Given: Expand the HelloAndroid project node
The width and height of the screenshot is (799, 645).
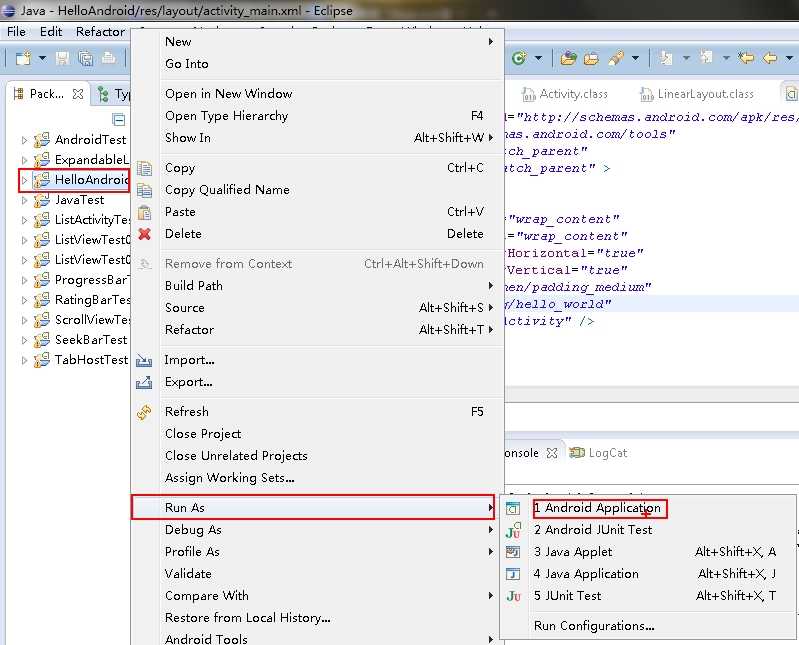Looking at the screenshot, I should pos(24,180).
